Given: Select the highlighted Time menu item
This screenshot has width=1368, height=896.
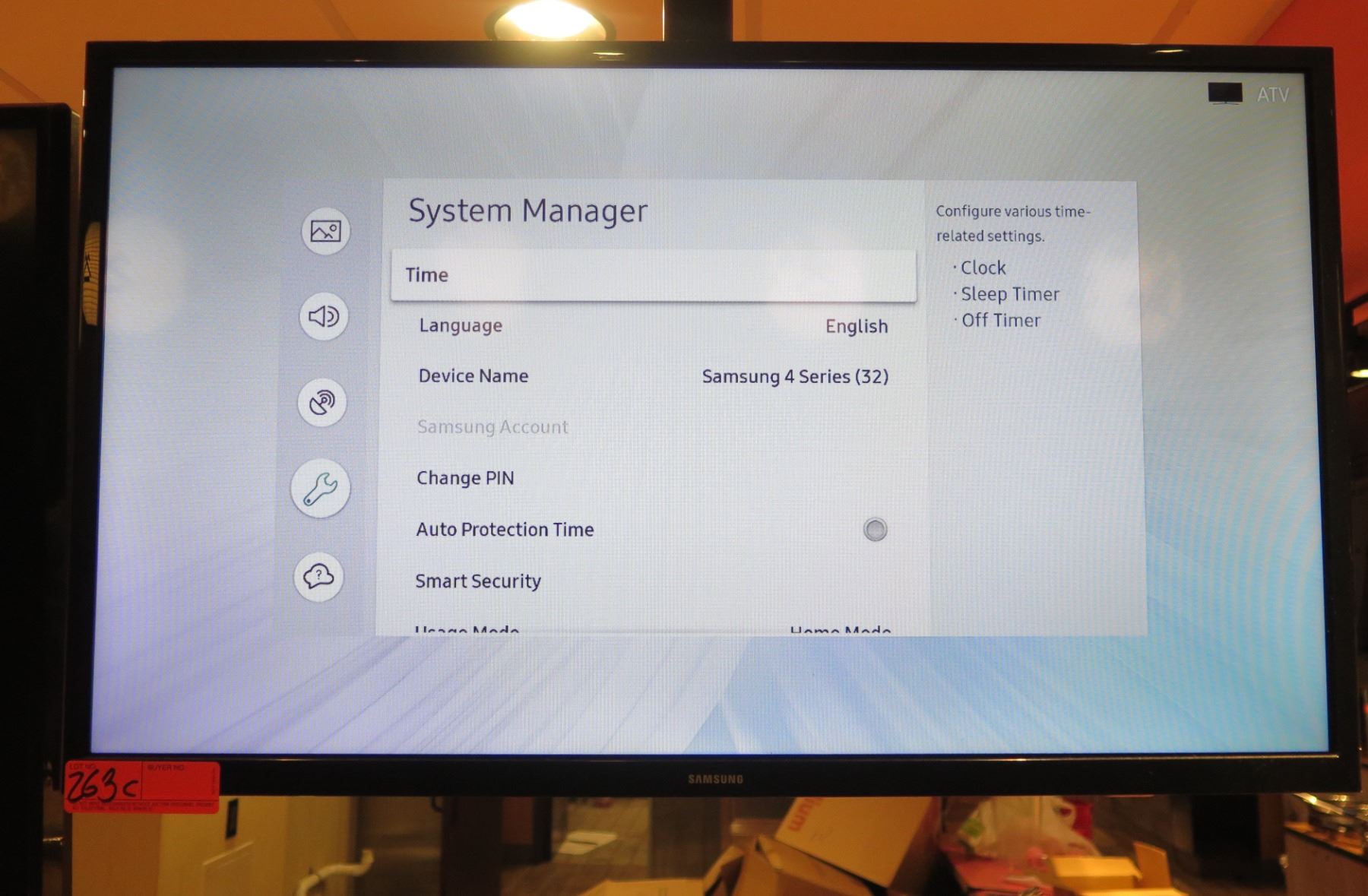Looking at the screenshot, I should coord(653,275).
